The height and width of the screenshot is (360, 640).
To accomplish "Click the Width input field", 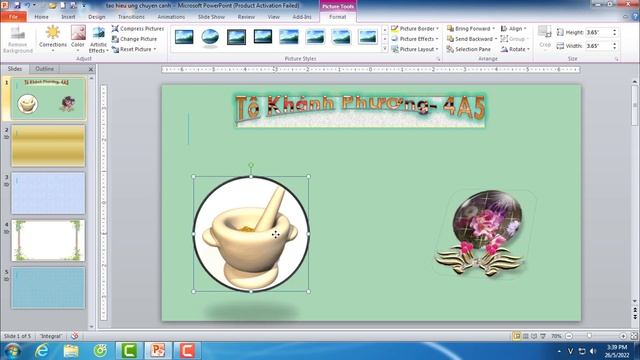I will click(x=598, y=46).
